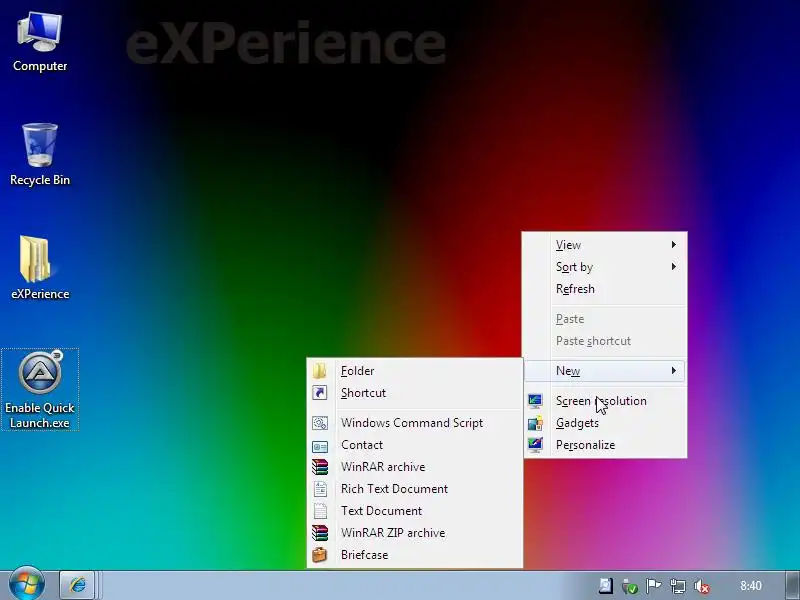Create a new Folder from submenu
The height and width of the screenshot is (600, 800).
pyautogui.click(x=415, y=371)
